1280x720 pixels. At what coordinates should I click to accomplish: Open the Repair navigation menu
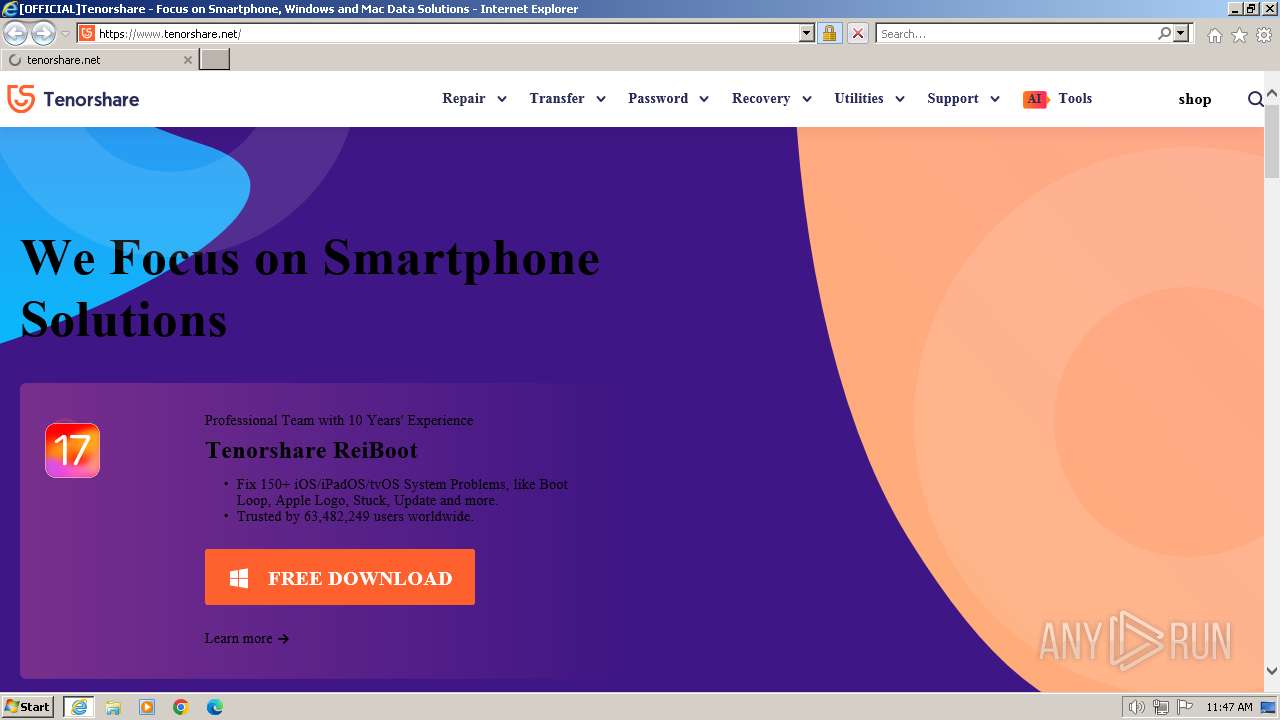464,98
